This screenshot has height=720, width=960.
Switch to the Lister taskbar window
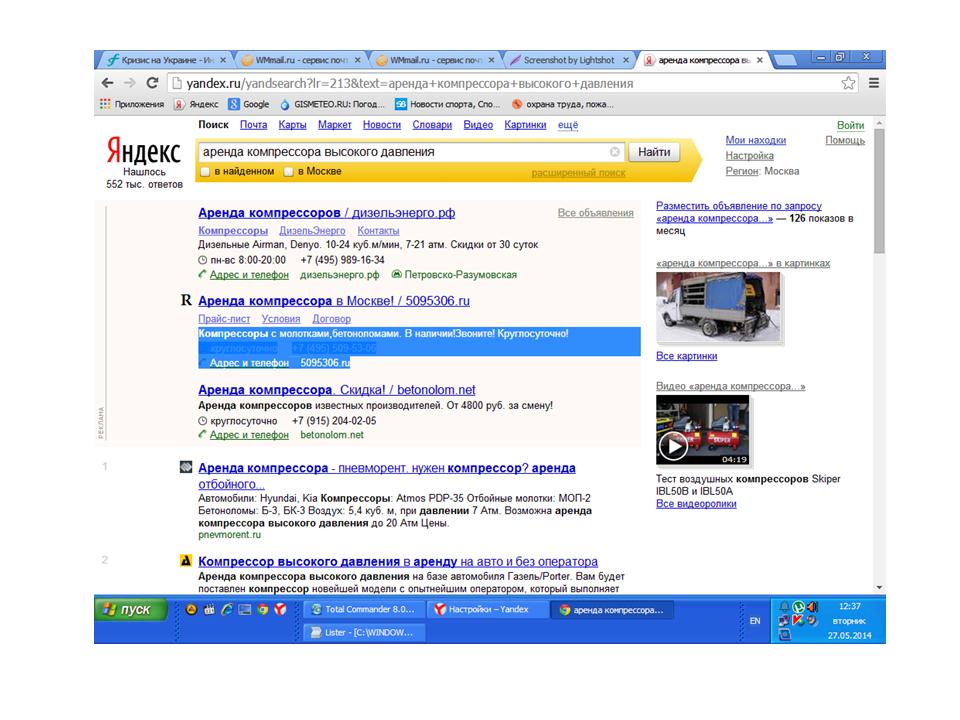[x=363, y=632]
